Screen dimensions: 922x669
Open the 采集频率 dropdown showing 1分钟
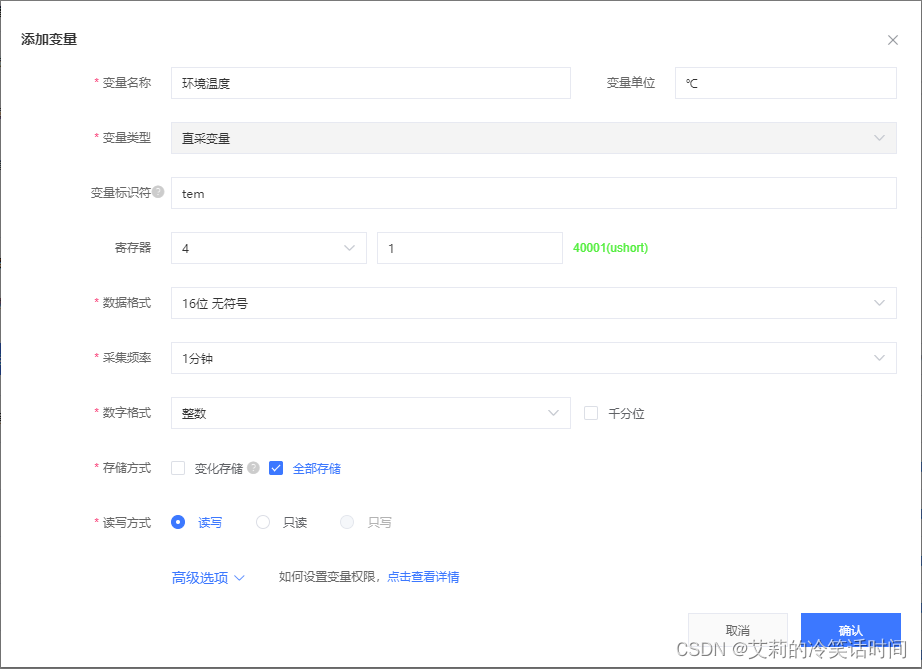click(533, 358)
